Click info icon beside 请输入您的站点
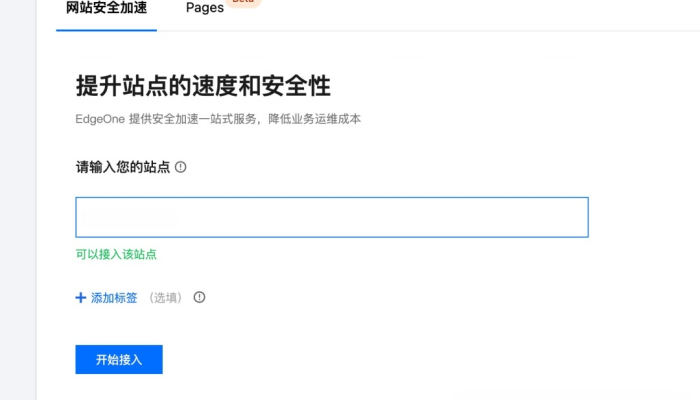 pyautogui.click(x=180, y=167)
